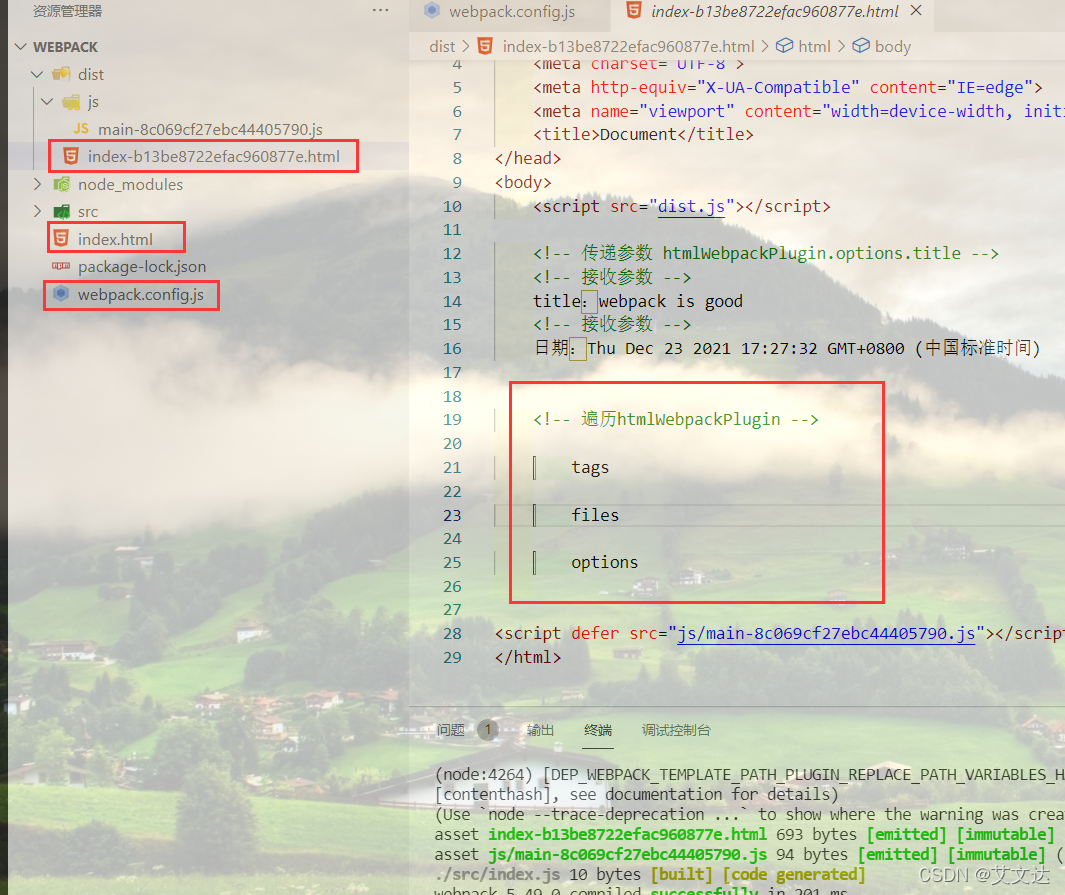Click webpack icon of webpack.config.js in explorer
This screenshot has width=1065, height=895.
coord(61,293)
